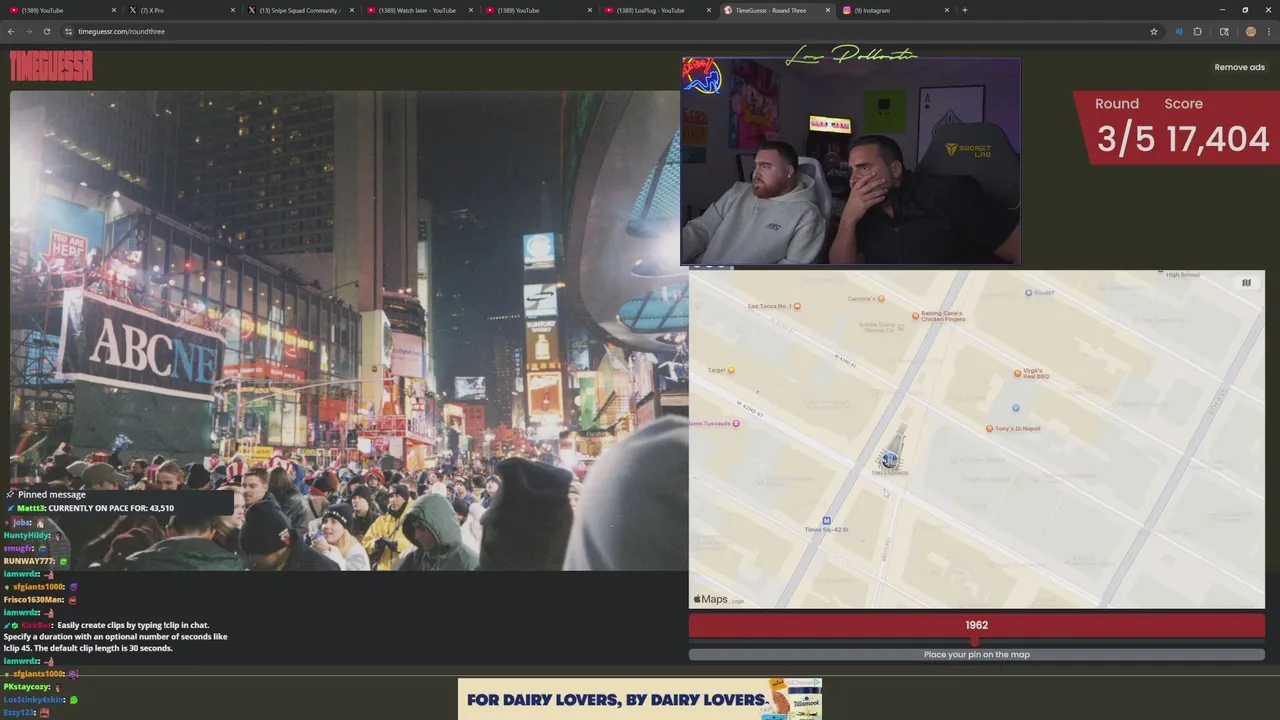Click the TimeGuessr logo
Screen dimensions: 1280x720
tap(51, 66)
